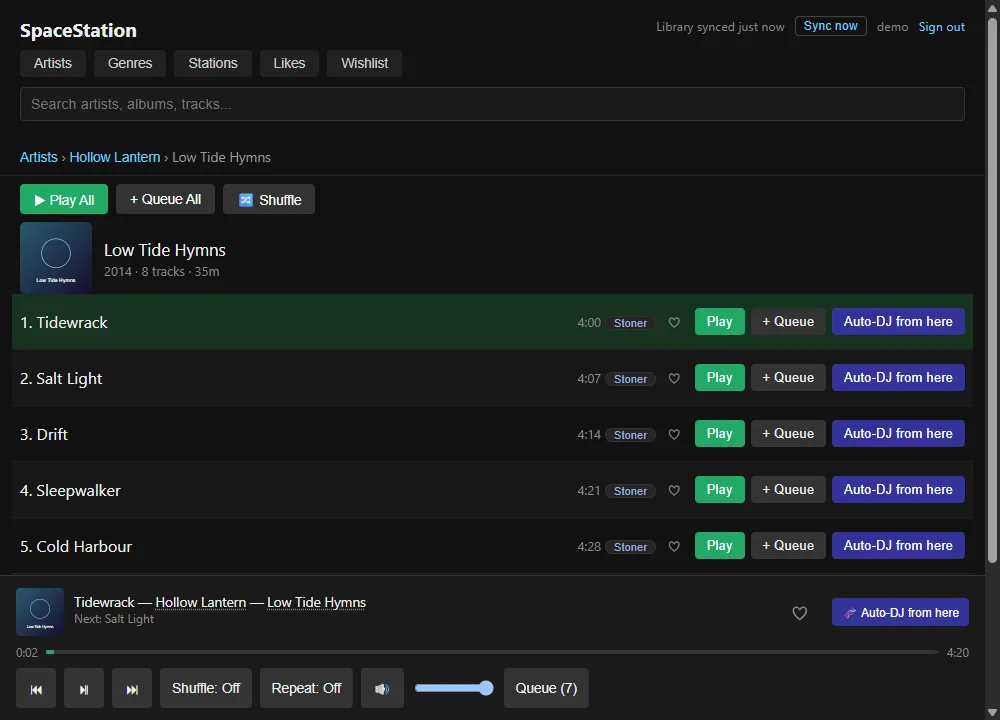Image resolution: width=1000 pixels, height=720 pixels.
Task: Click the Stoner tag on Salt Light
Action: point(630,379)
